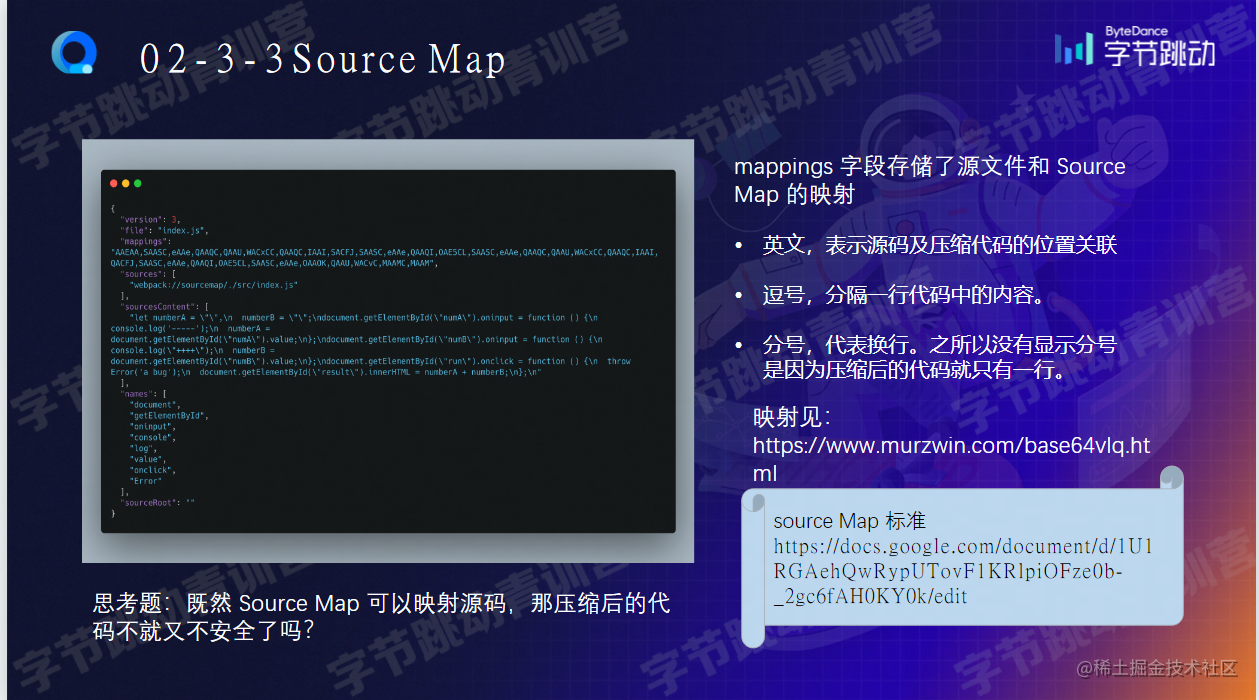This screenshot has width=1259, height=700.
Task: Open the murzwin base64vlq.html link
Action: 951,459
